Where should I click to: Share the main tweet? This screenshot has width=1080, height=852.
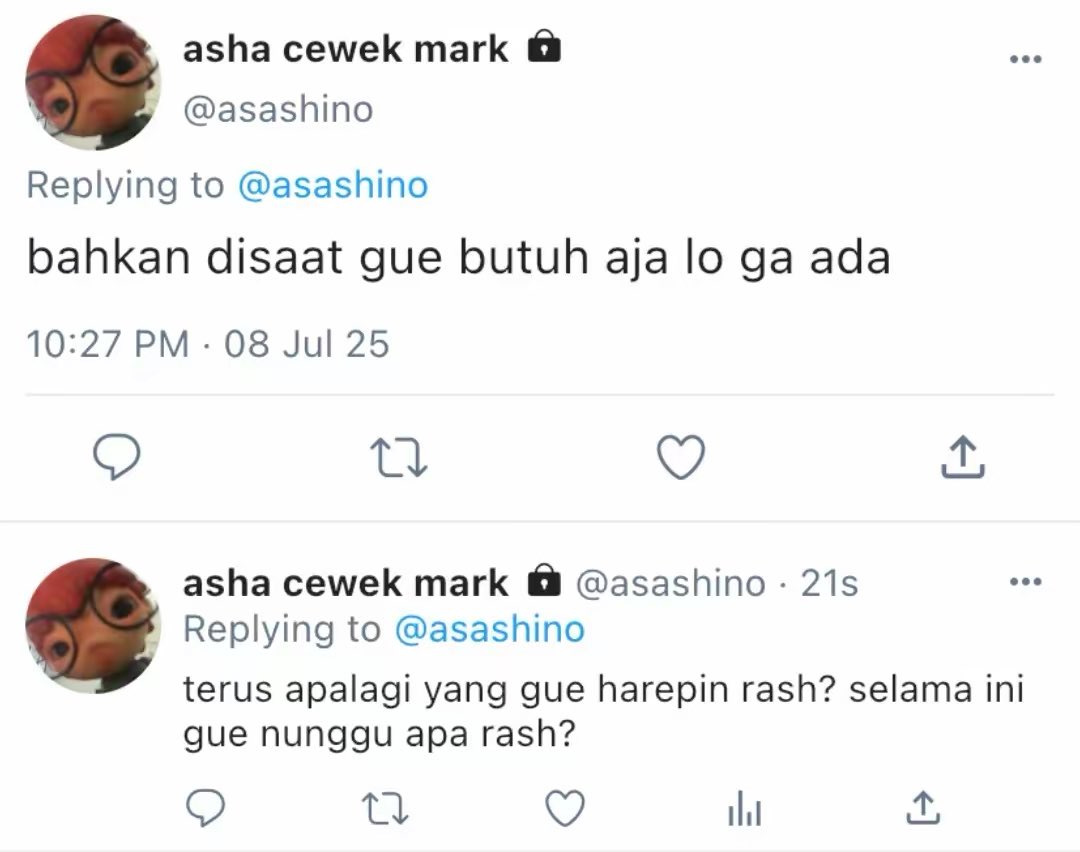tap(963, 456)
